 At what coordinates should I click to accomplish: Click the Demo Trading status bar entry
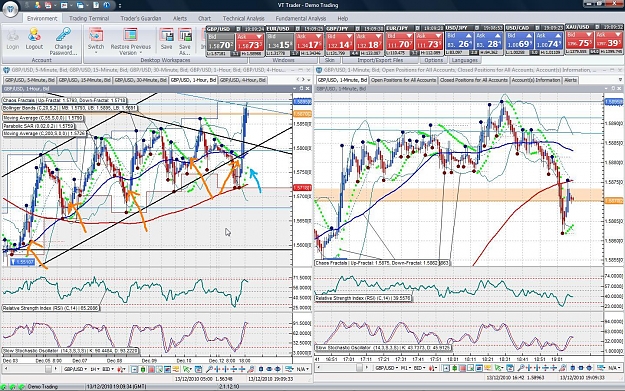42,387
